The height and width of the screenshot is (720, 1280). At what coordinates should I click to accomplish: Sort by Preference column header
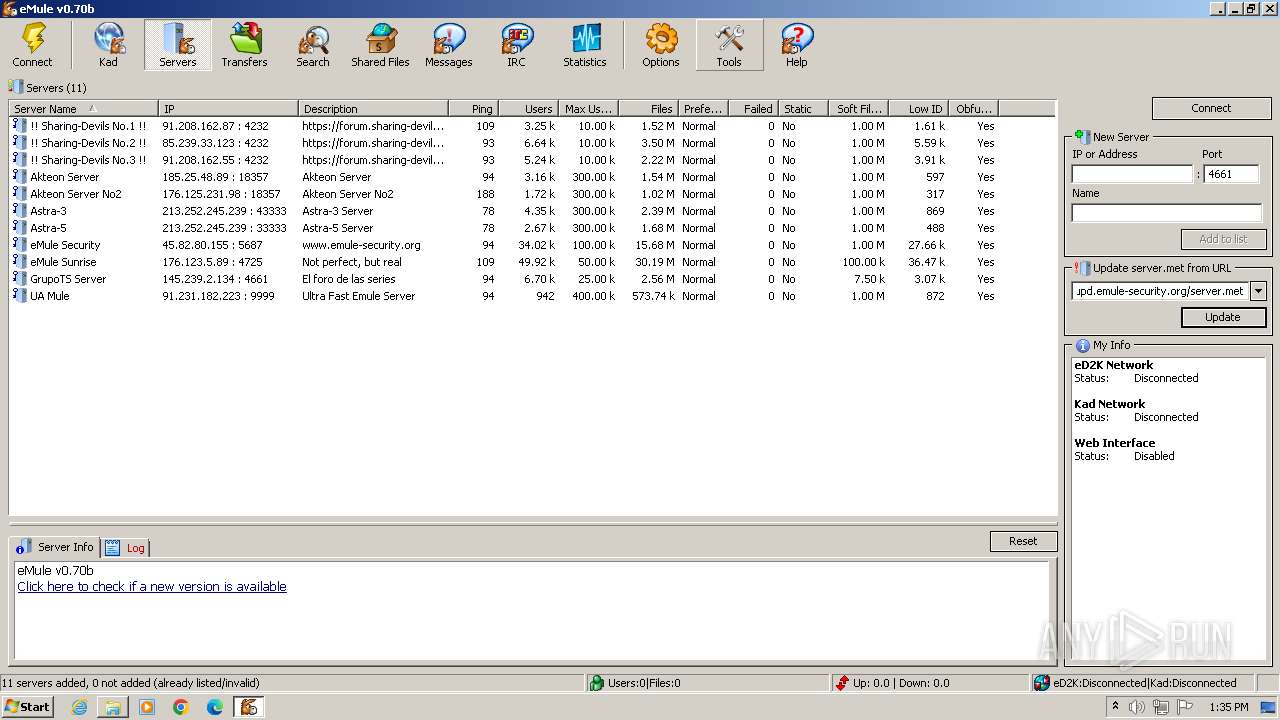703,108
